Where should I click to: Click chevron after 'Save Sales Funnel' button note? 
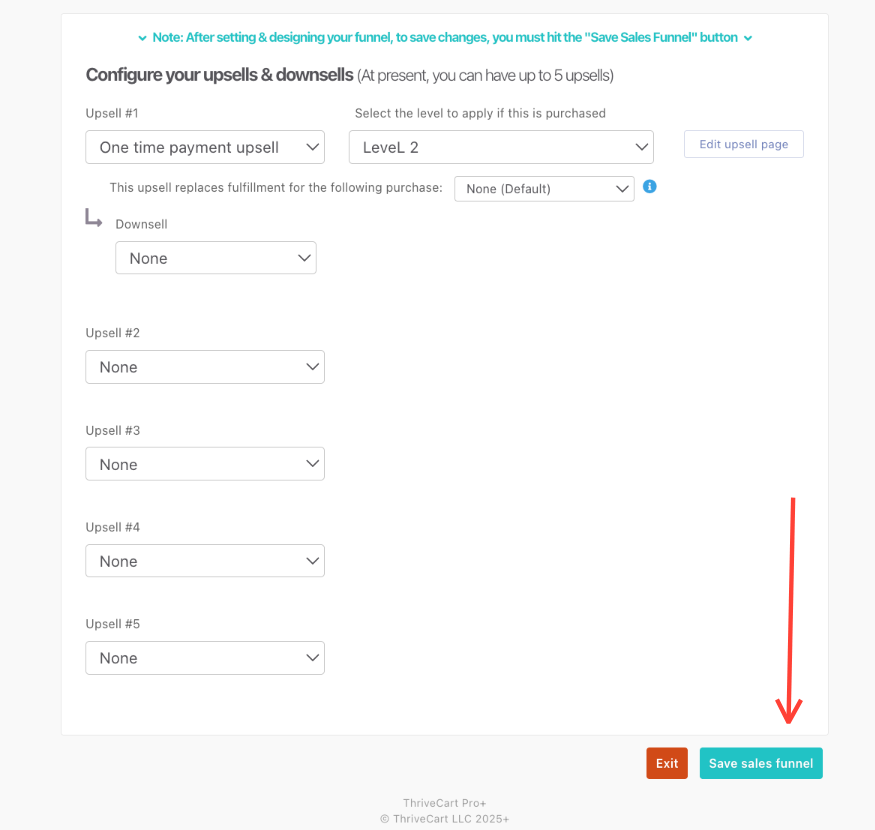(x=748, y=38)
